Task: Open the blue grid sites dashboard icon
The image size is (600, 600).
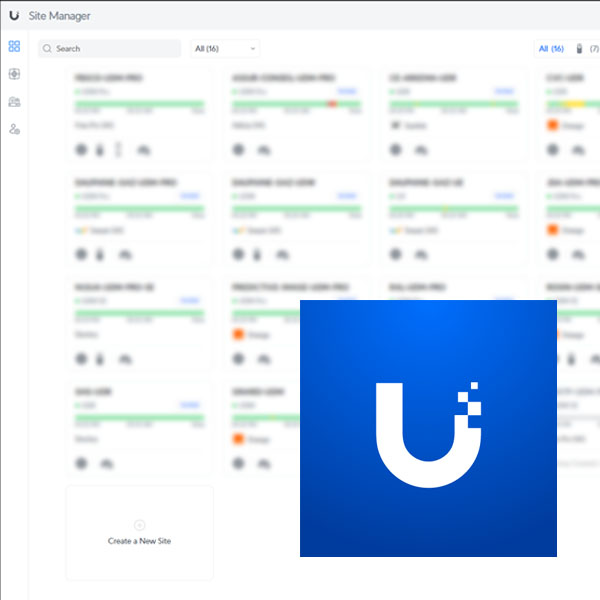Action: tap(14, 46)
